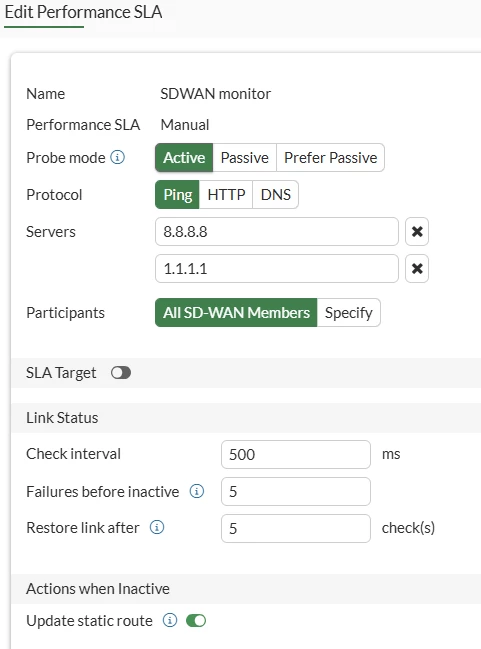This screenshot has width=481, height=649.
Task: Select Prefer Passive probe mode
Action: point(330,158)
